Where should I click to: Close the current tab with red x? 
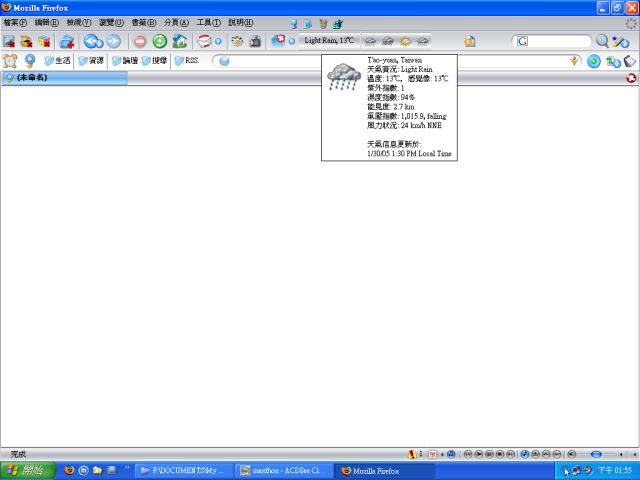click(631, 78)
